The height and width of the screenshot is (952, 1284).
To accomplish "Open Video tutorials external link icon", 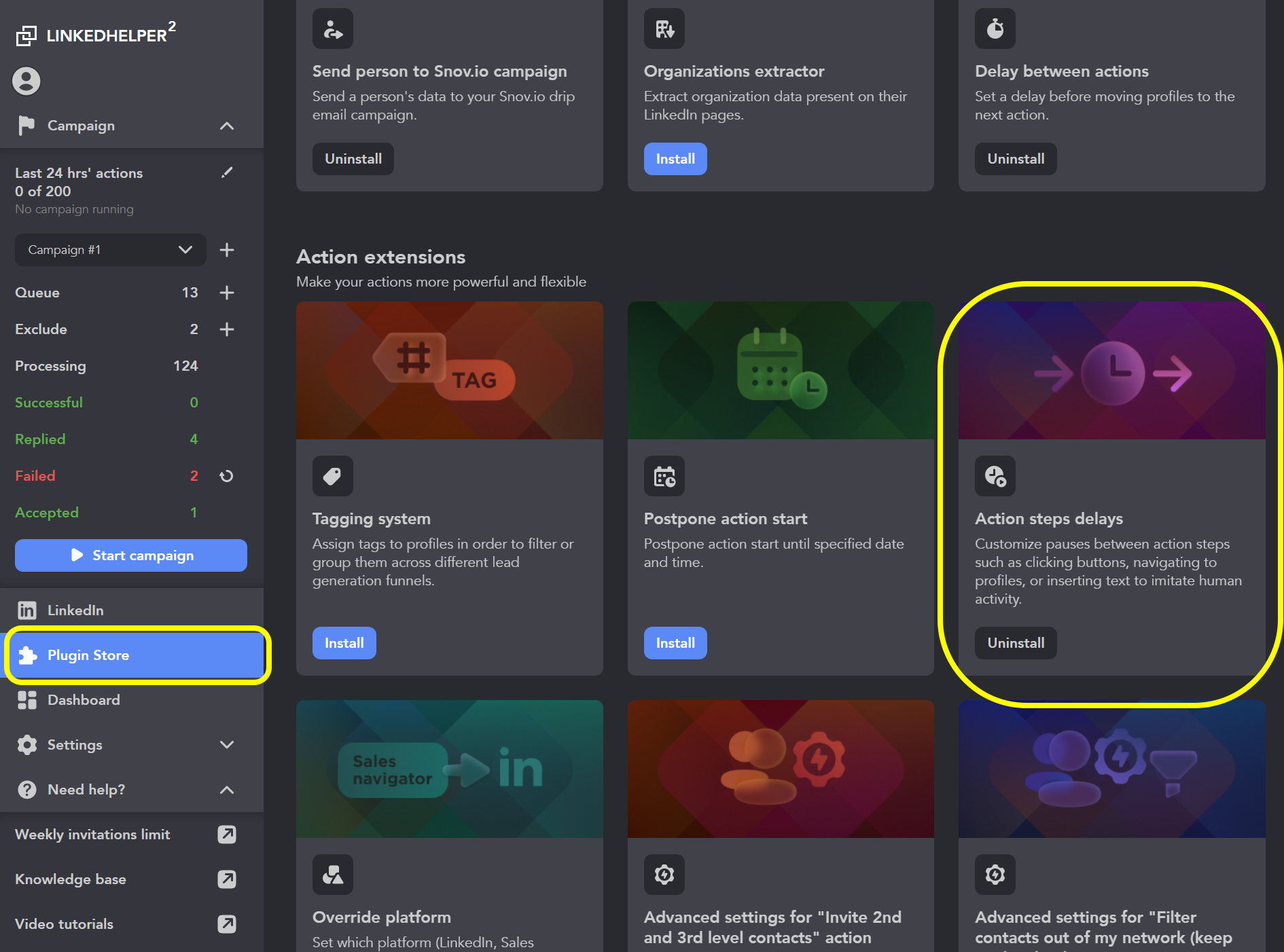I will point(227,924).
